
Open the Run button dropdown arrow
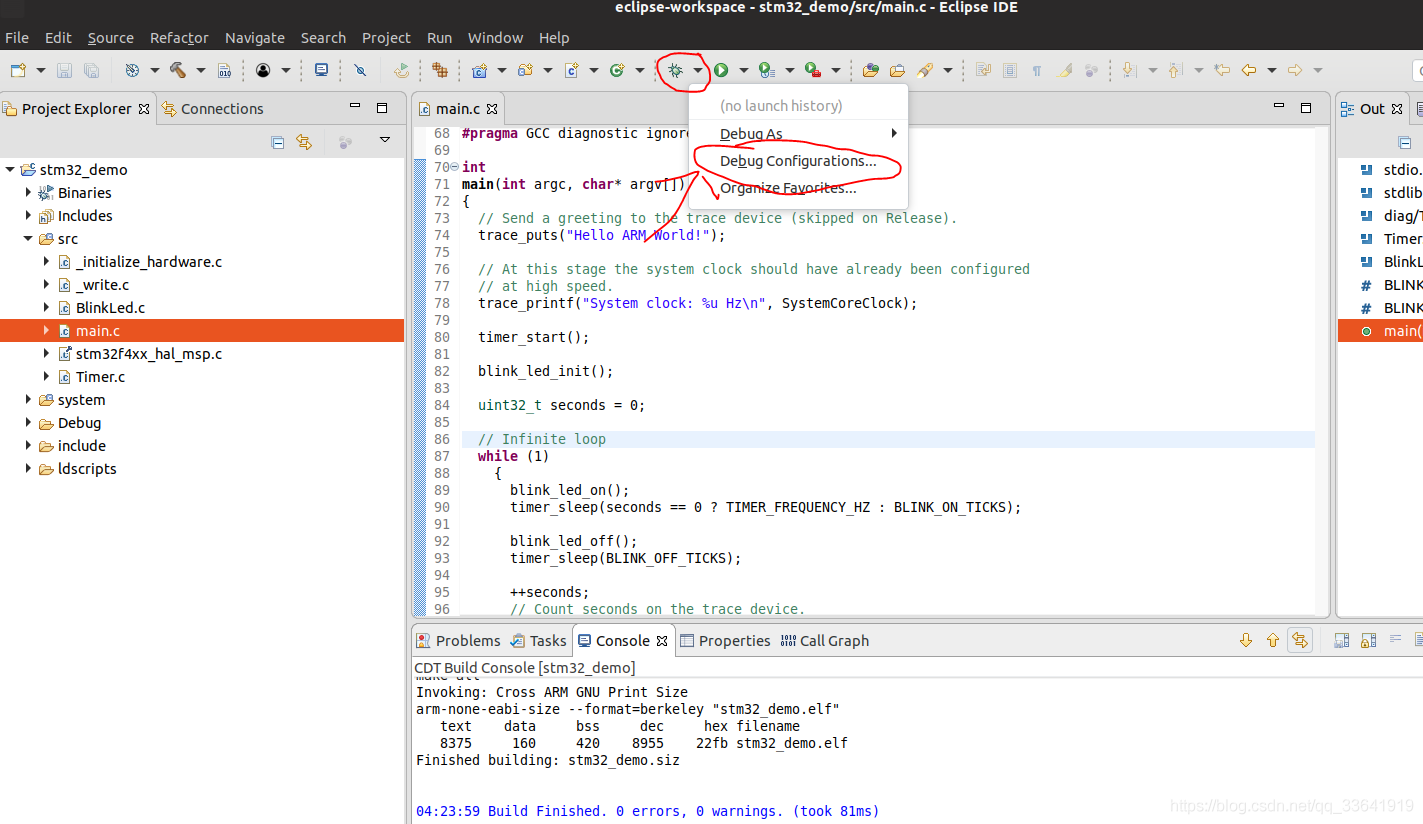point(743,70)
